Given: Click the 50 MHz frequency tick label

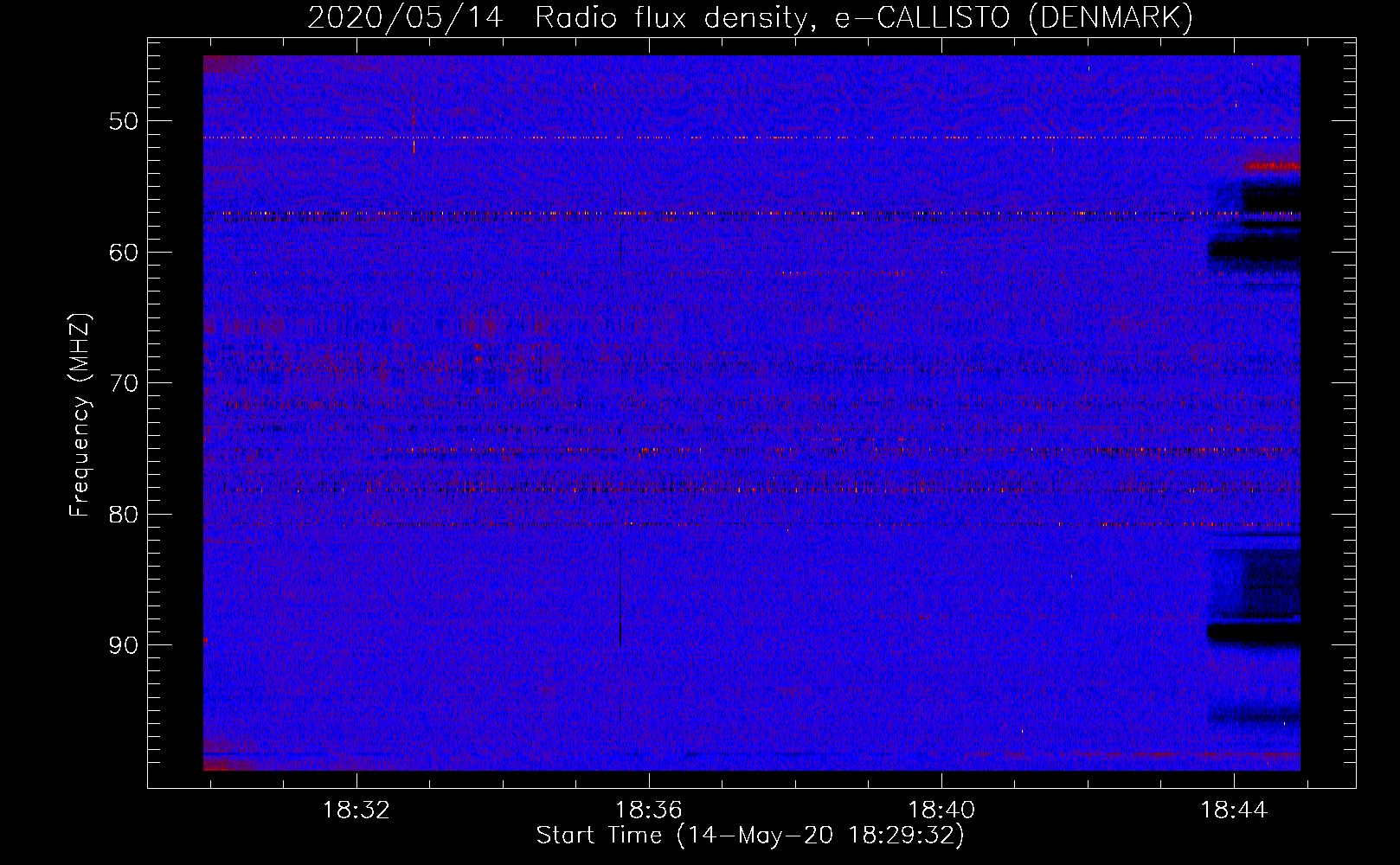Looking at the screenshot, I should tap(124, 121).
